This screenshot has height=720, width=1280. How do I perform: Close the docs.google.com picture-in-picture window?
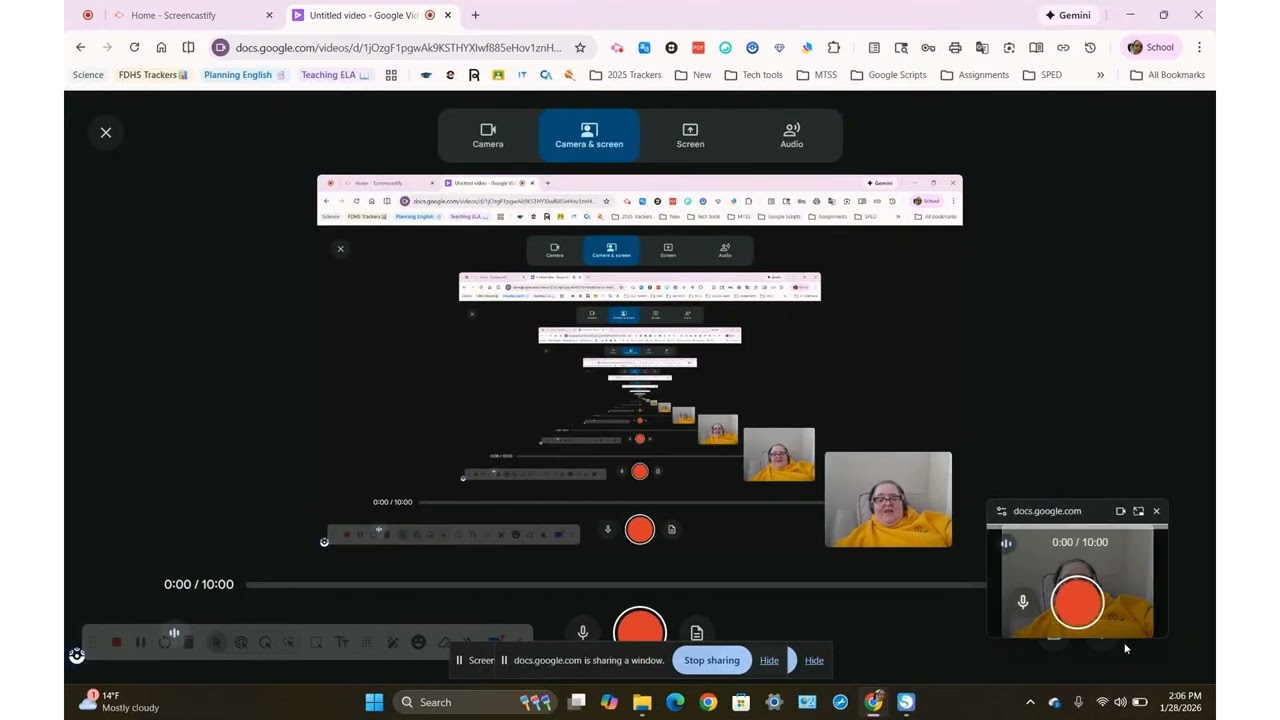[x=1157, y=511]
